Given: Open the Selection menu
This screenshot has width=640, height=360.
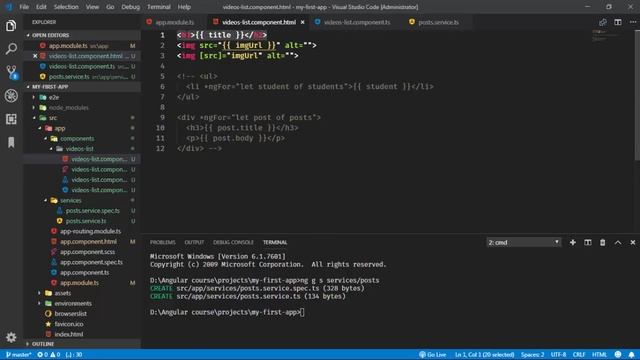Looking at the screenshot, I should coord(66,7).
